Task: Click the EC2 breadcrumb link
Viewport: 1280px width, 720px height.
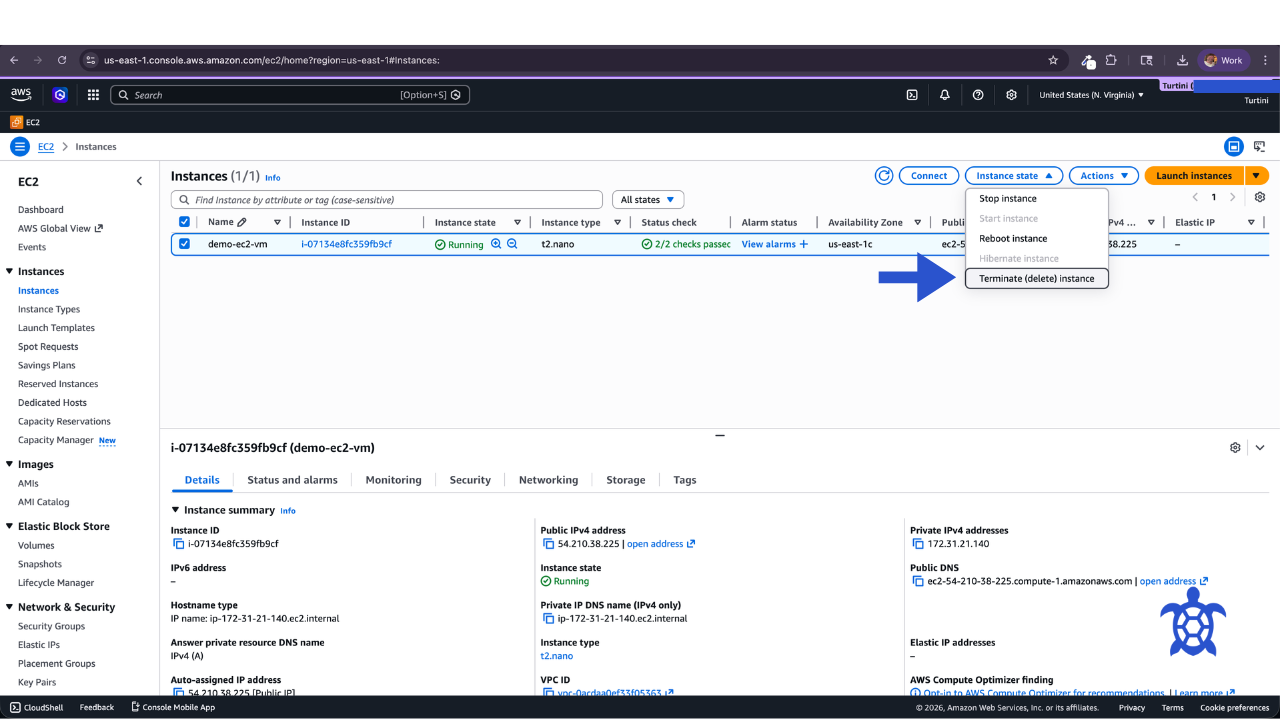Action: click(46, 147)
